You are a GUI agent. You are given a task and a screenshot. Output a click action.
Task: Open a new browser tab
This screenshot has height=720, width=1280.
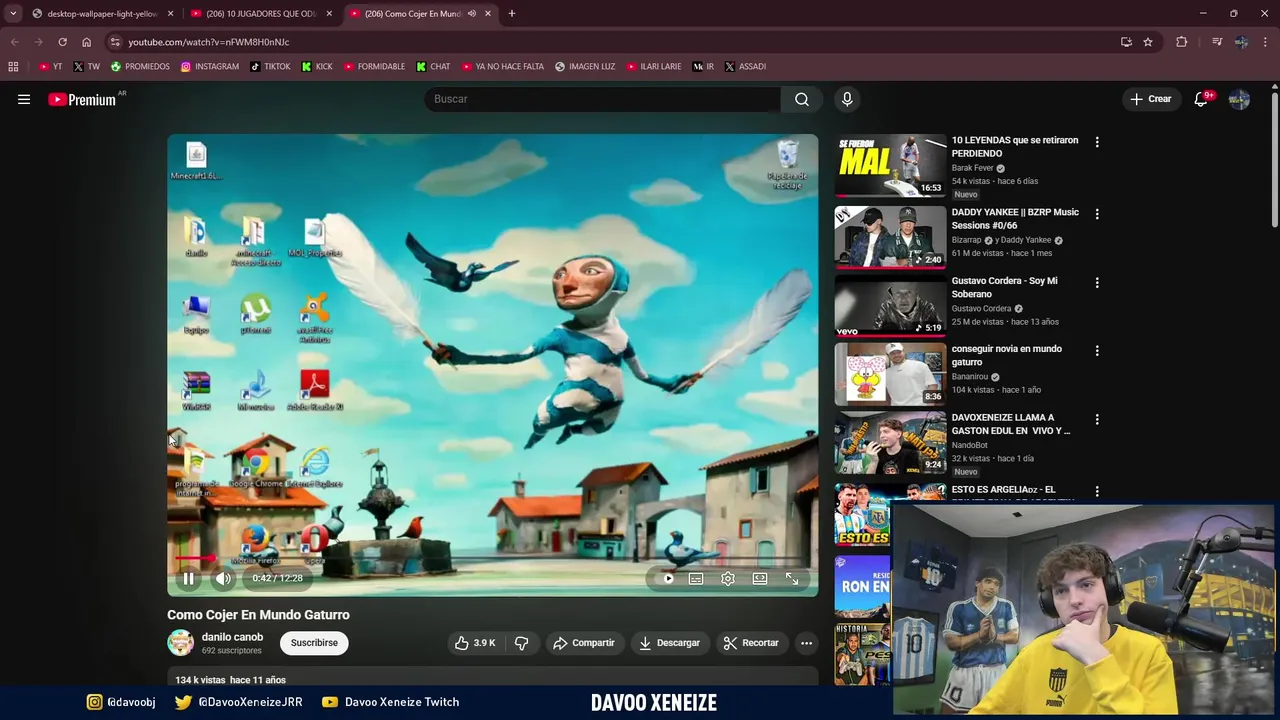click(512, 14)
